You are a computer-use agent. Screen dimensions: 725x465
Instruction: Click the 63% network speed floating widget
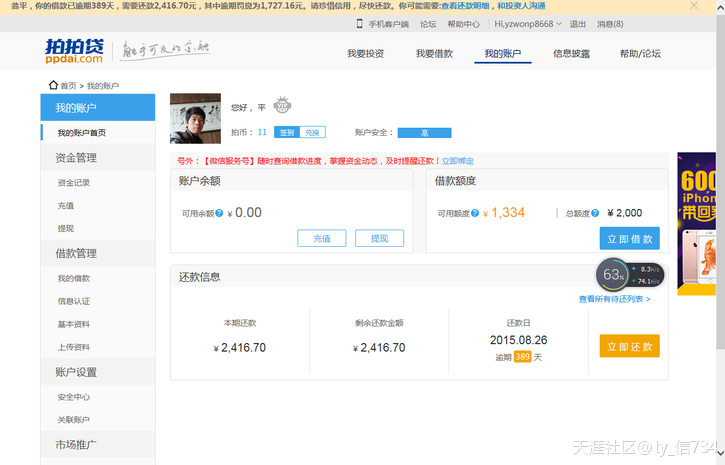click(613, 275)
